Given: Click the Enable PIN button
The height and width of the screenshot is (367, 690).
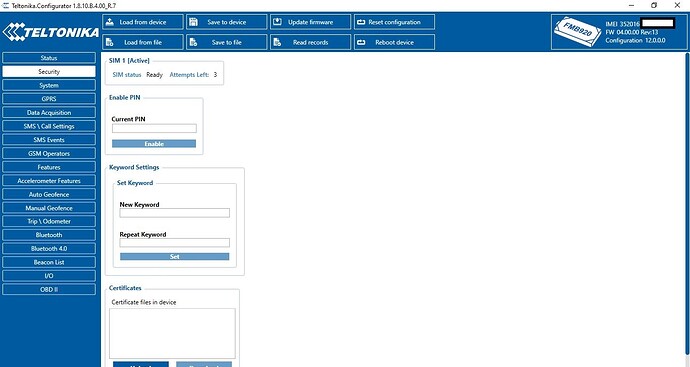Looking at the screenshot, I should tap(154, 144).
